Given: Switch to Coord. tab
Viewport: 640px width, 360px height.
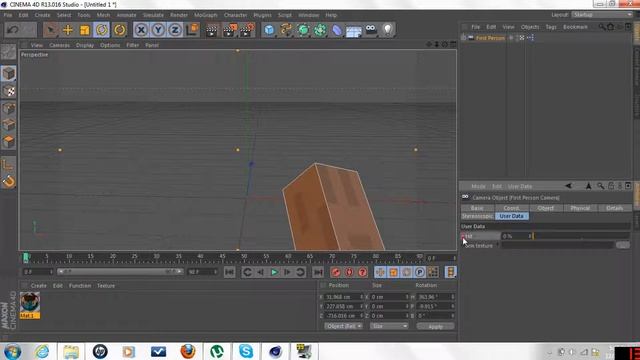Looking at the screenshot, I should [511, 208].
